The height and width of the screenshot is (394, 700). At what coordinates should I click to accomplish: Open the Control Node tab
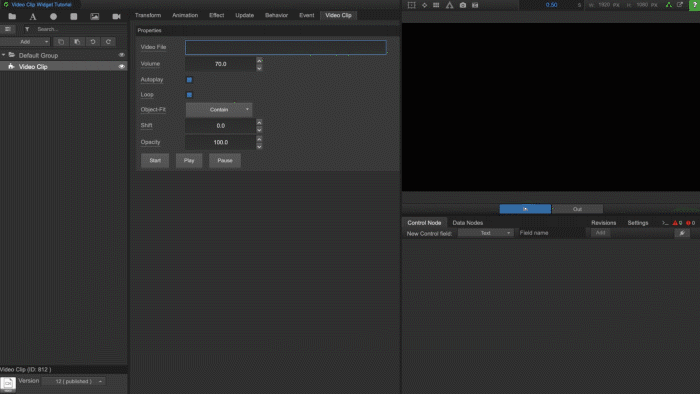424,223
